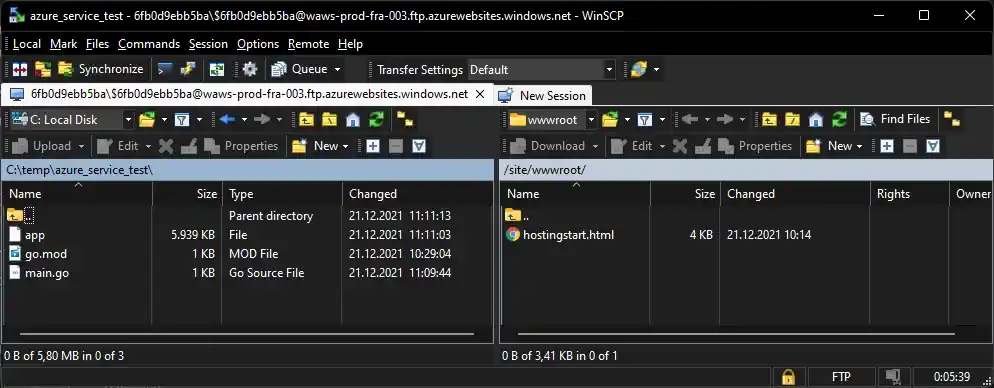Image resolution: width=994 pixels, height=388 pixels.
Task: Select hostingstart.html in remote panel
Action: 569,235
